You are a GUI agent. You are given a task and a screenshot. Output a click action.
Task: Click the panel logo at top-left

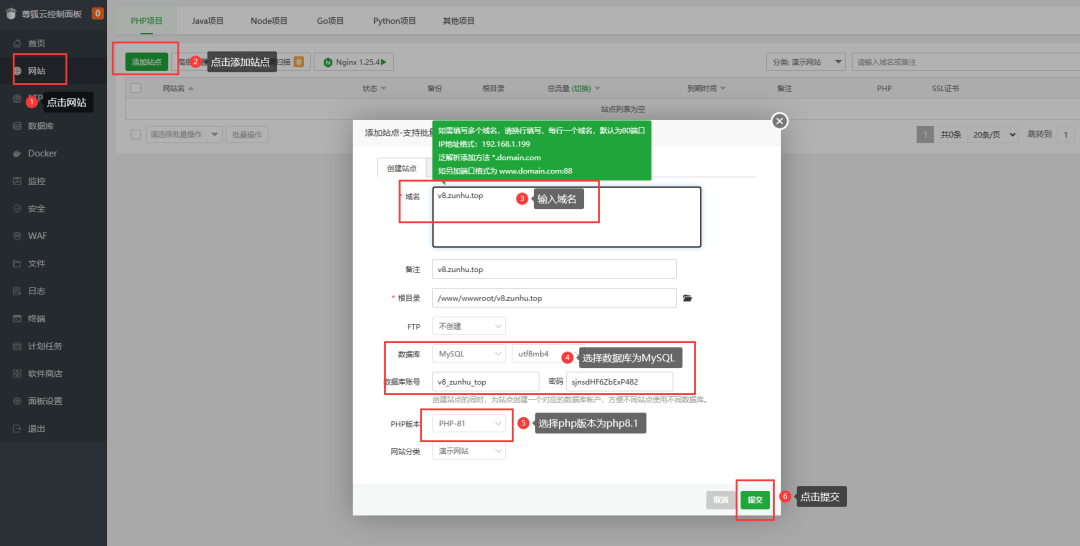pyautogui.click(x=10, y=13)
